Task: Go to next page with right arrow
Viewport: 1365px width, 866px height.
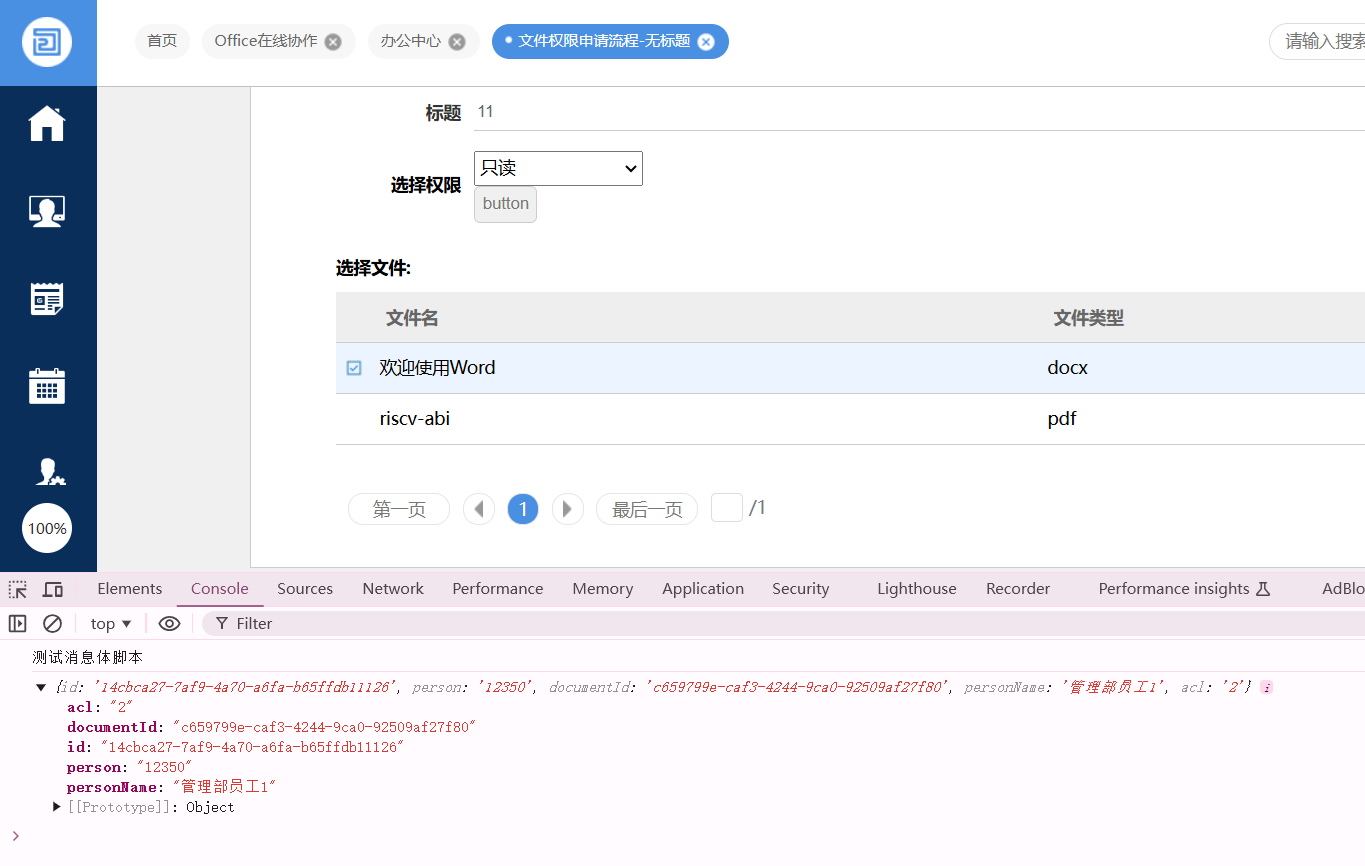Action: point(567,509)
